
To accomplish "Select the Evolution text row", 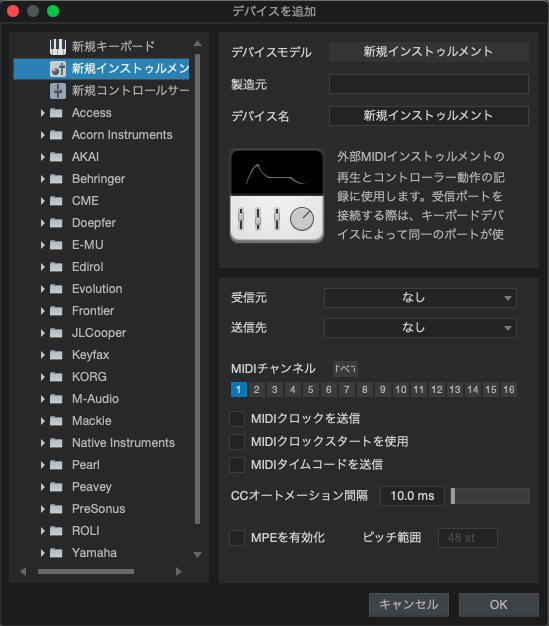I will (x=97, y=289).
